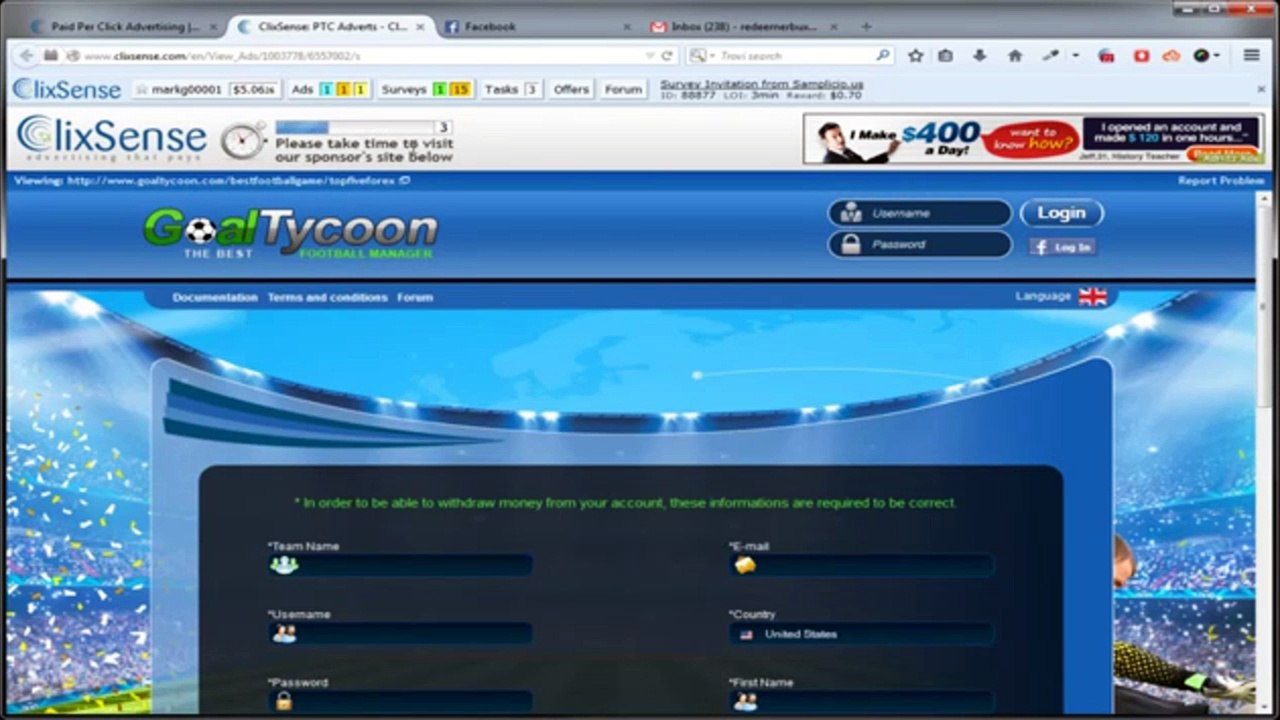Click the Facebook Log In button

(x=1063, y=246)
